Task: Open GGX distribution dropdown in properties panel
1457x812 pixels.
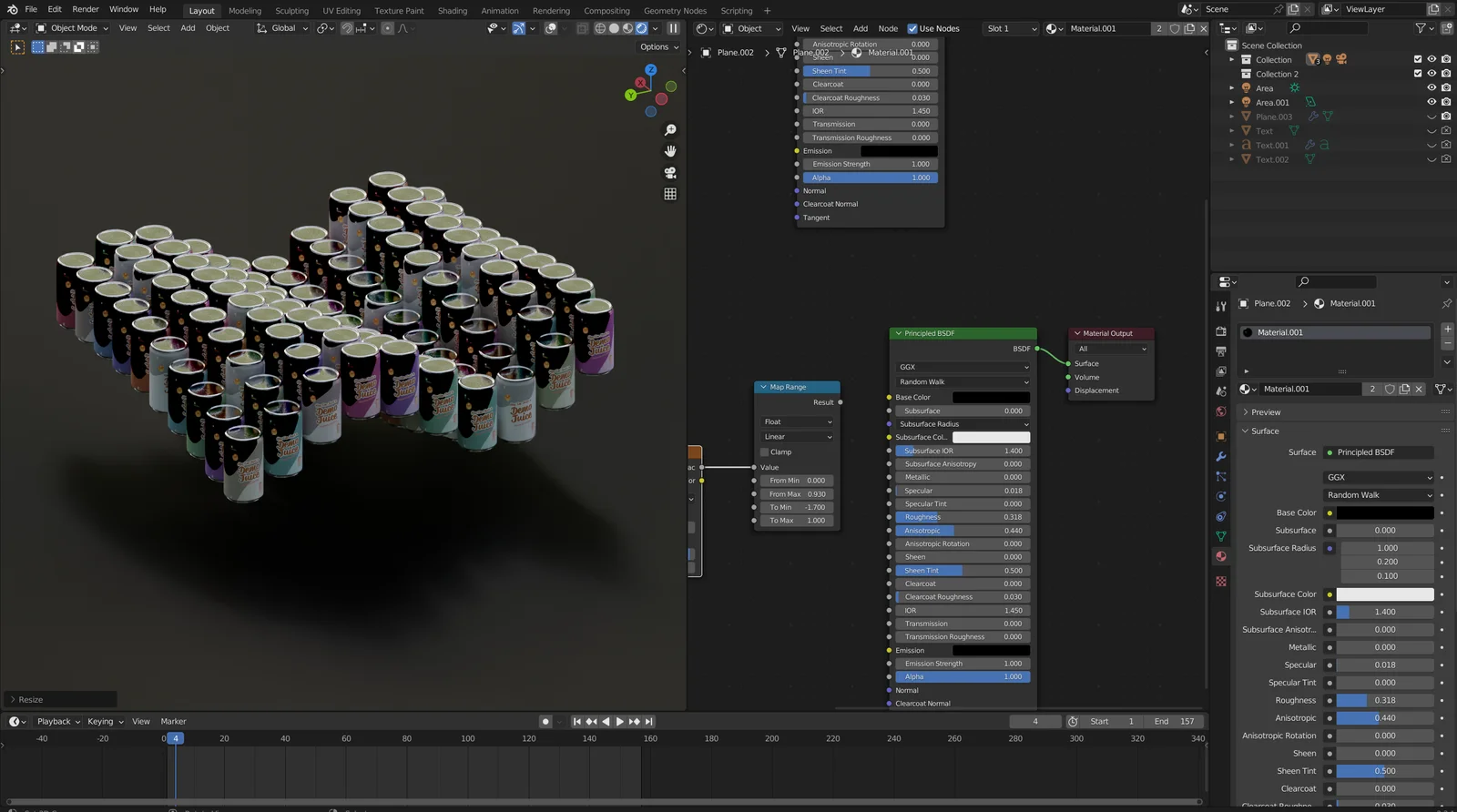Action: tap(1379, 477)
